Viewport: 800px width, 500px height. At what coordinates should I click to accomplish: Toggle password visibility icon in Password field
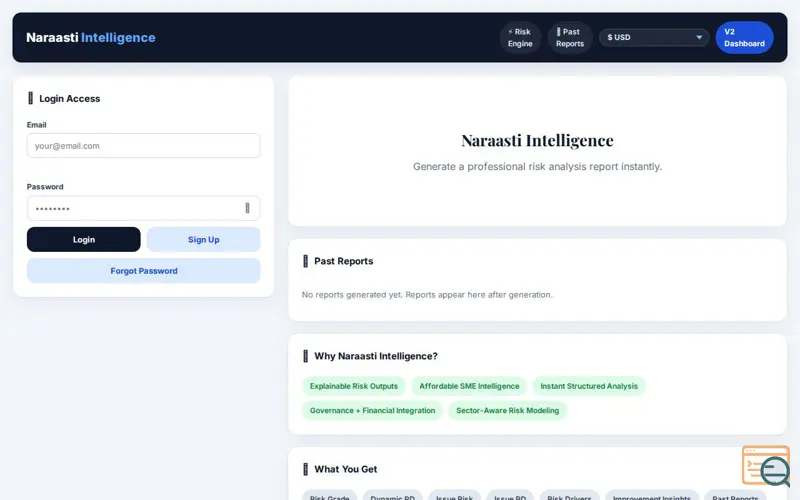coord(247,208)
